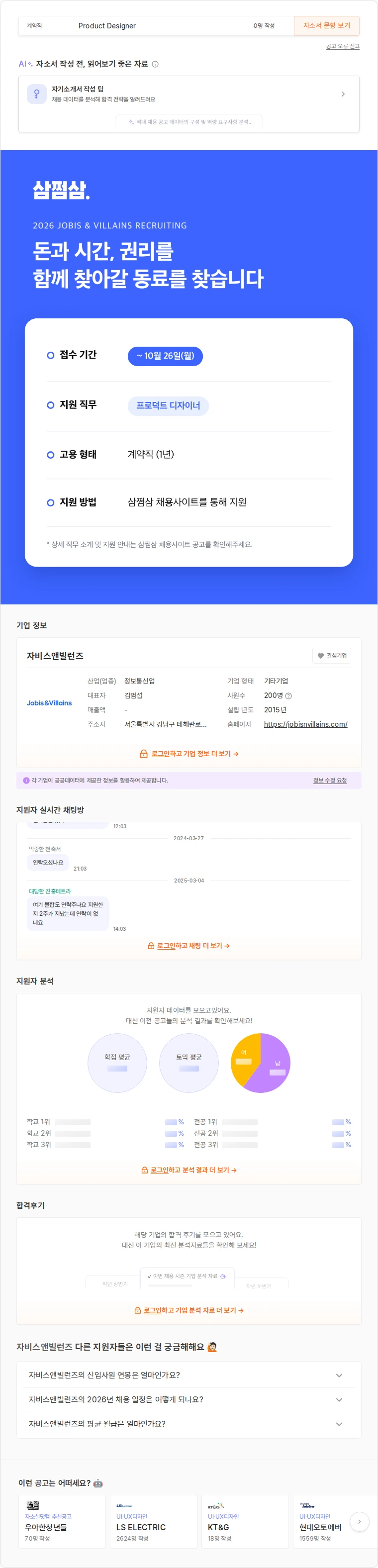Click the 0명 작성 count in the header

point(264,25)
